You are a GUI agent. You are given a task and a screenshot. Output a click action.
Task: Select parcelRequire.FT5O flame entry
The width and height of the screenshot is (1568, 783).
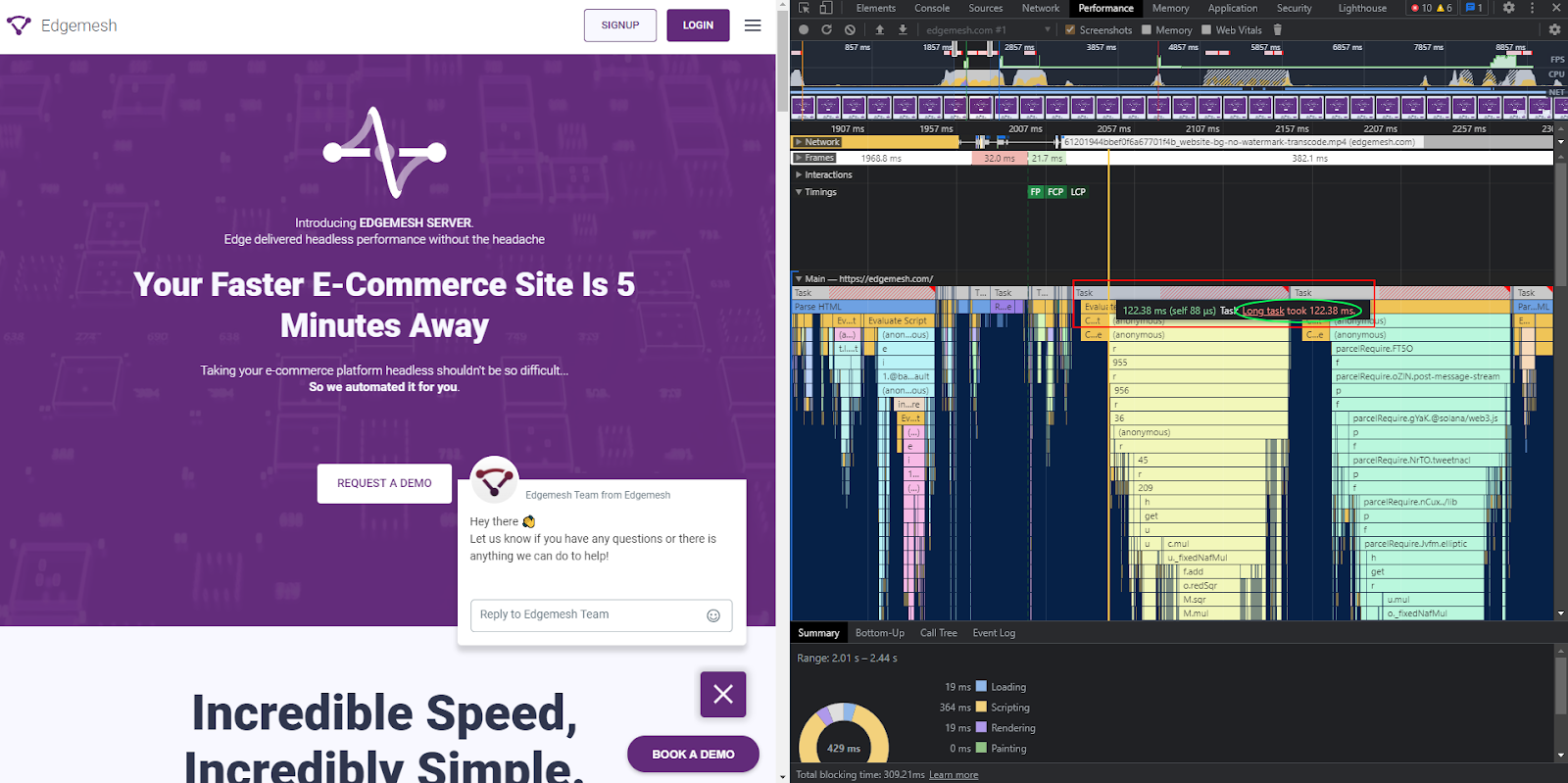1421,349
